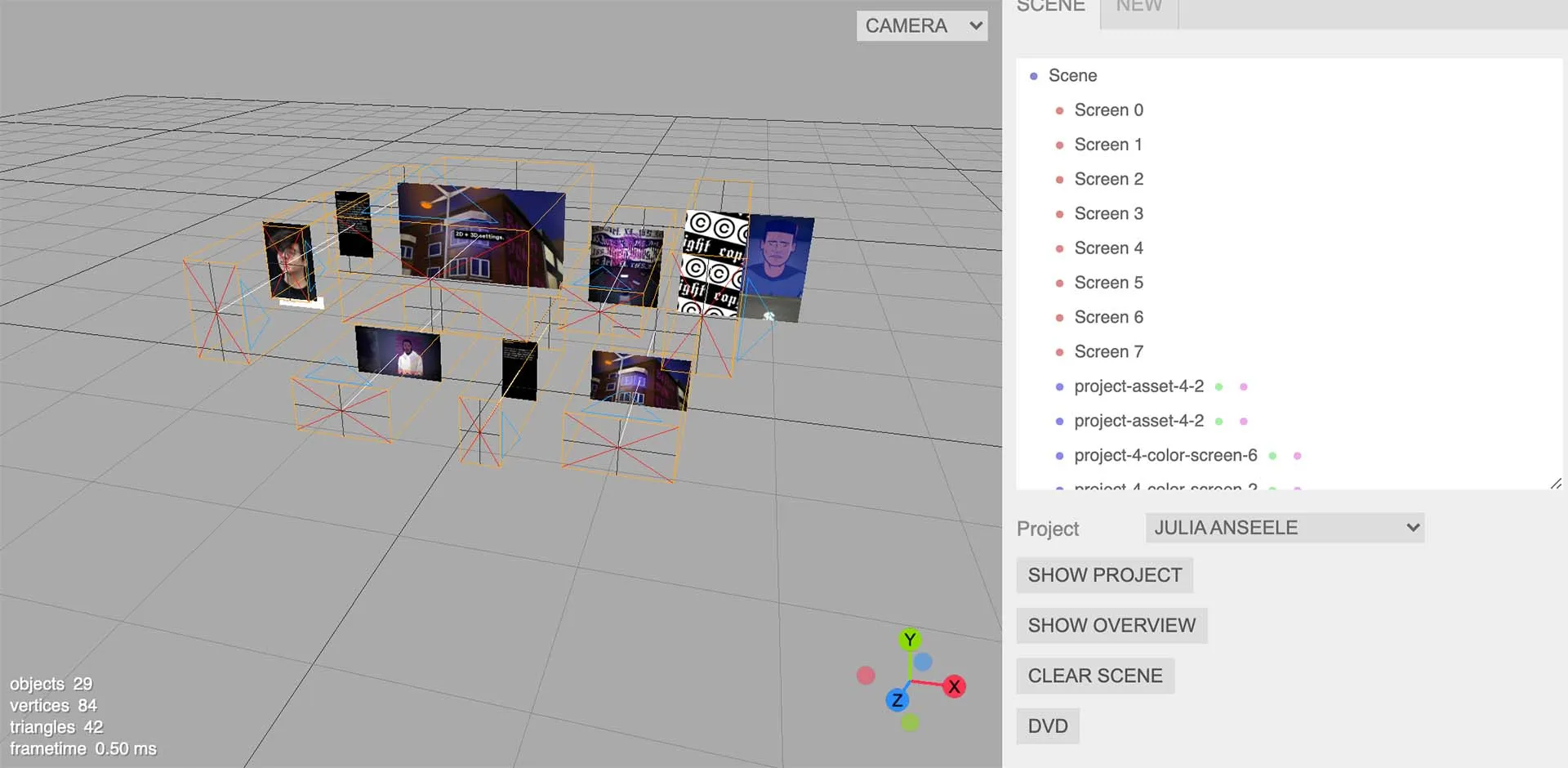Image resolution: width=1568 pixels, height=768 pixels.
Task: Switch to the NEW tab
Action: click(x=1138, y=8)
